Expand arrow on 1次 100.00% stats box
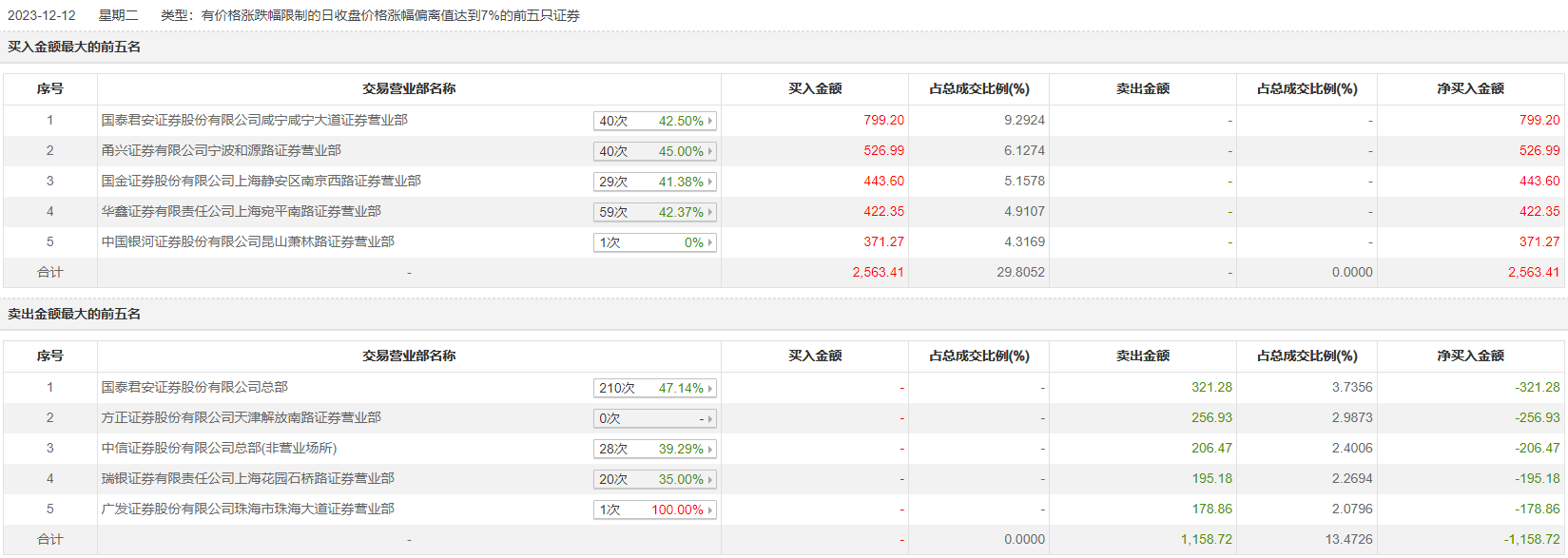The height and width of the screenshot is (558, 1568). 710,510
